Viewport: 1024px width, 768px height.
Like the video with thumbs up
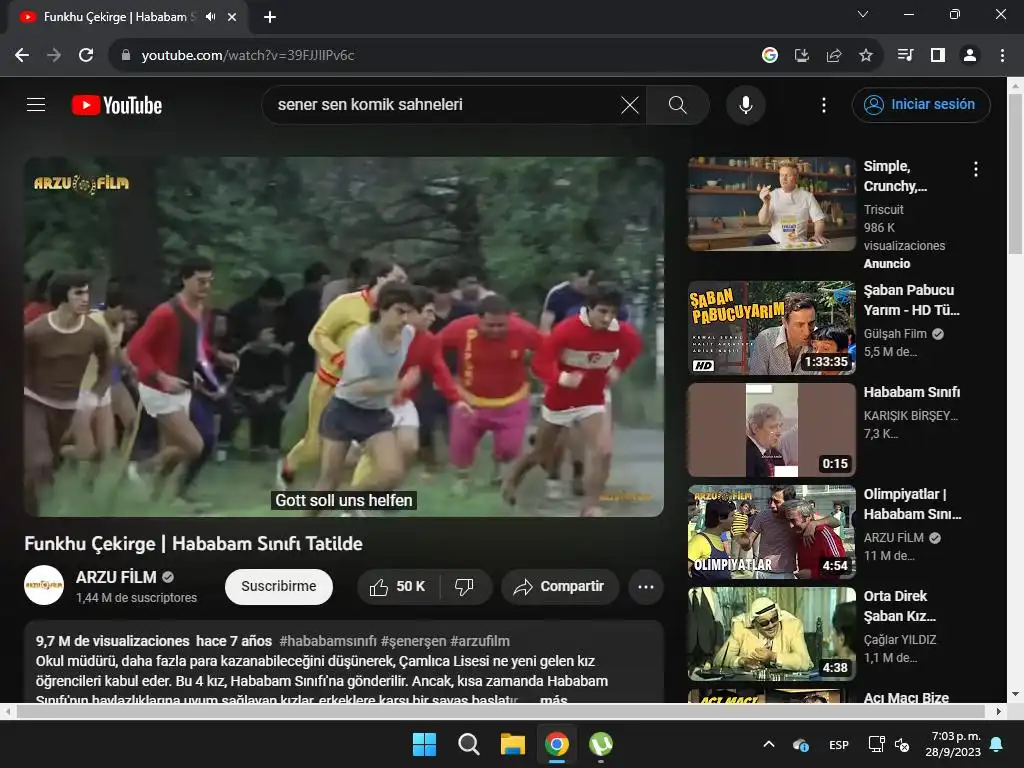(398, 586)
